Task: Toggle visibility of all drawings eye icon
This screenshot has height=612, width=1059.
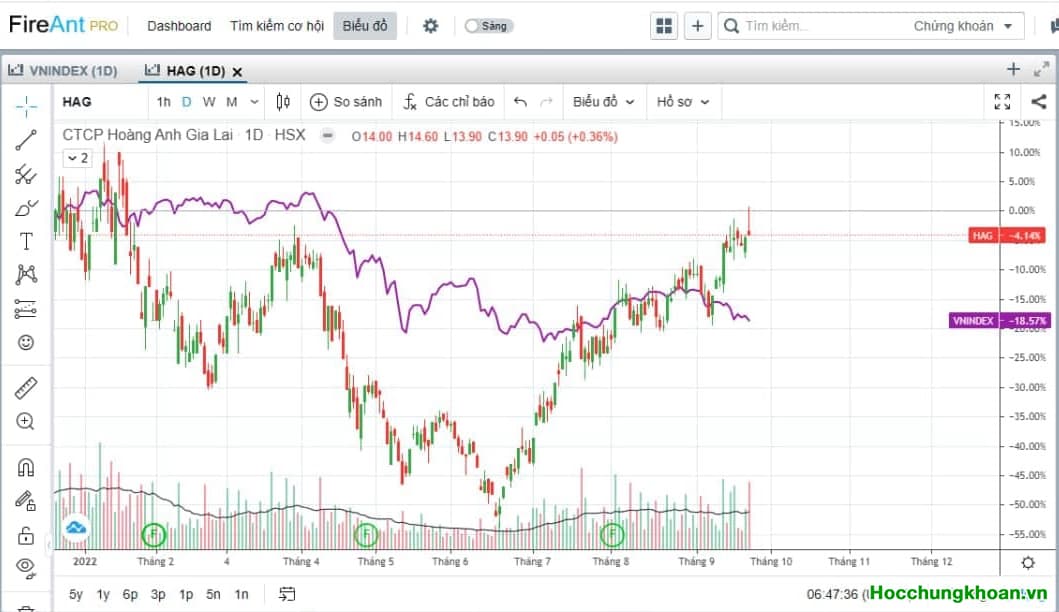Action: pos(26,568)
